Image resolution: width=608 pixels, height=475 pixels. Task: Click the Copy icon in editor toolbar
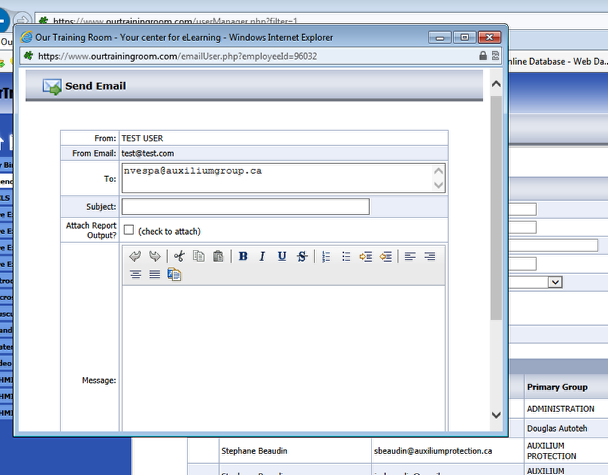point(199,256)
